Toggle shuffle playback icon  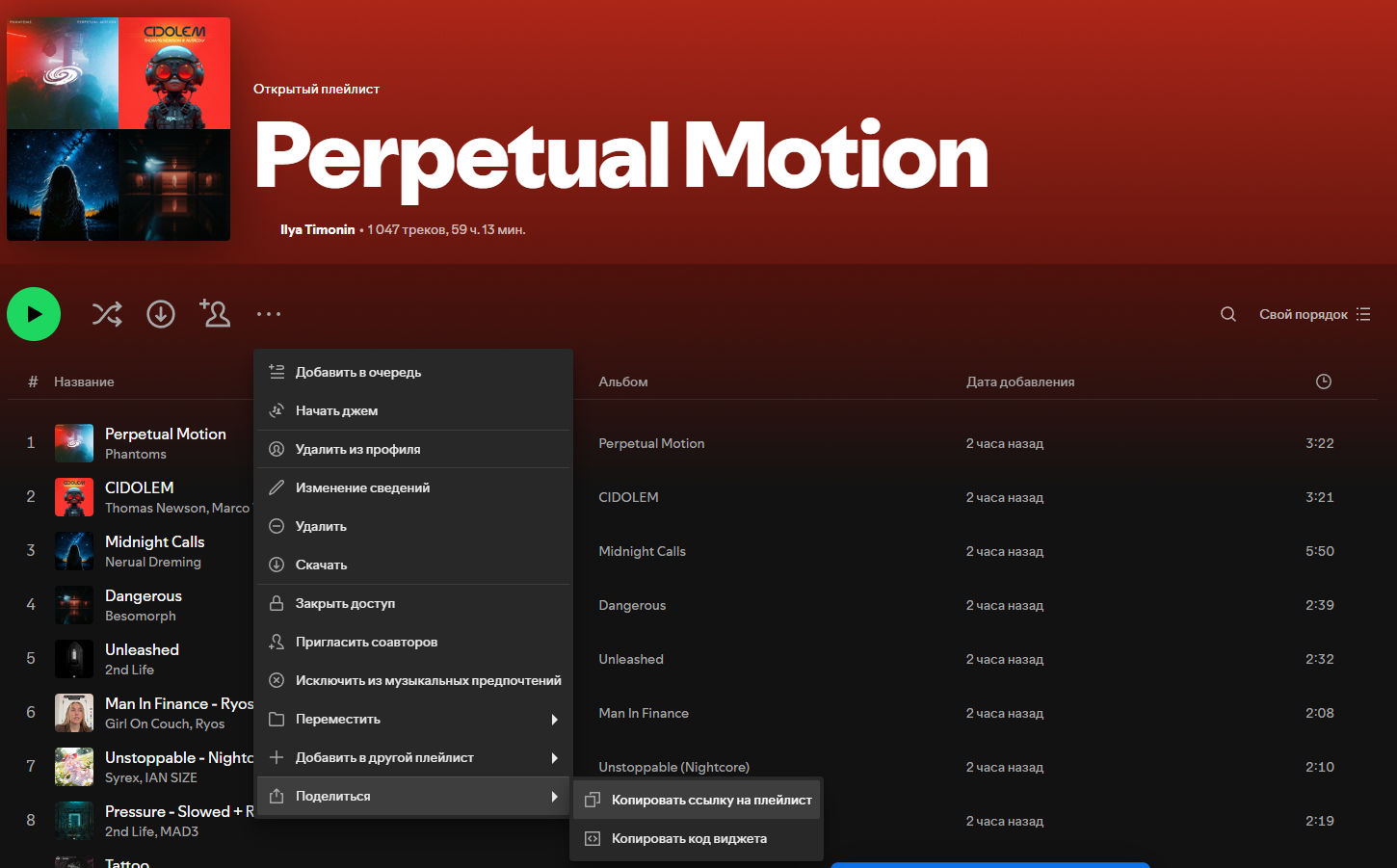(107, 314)
